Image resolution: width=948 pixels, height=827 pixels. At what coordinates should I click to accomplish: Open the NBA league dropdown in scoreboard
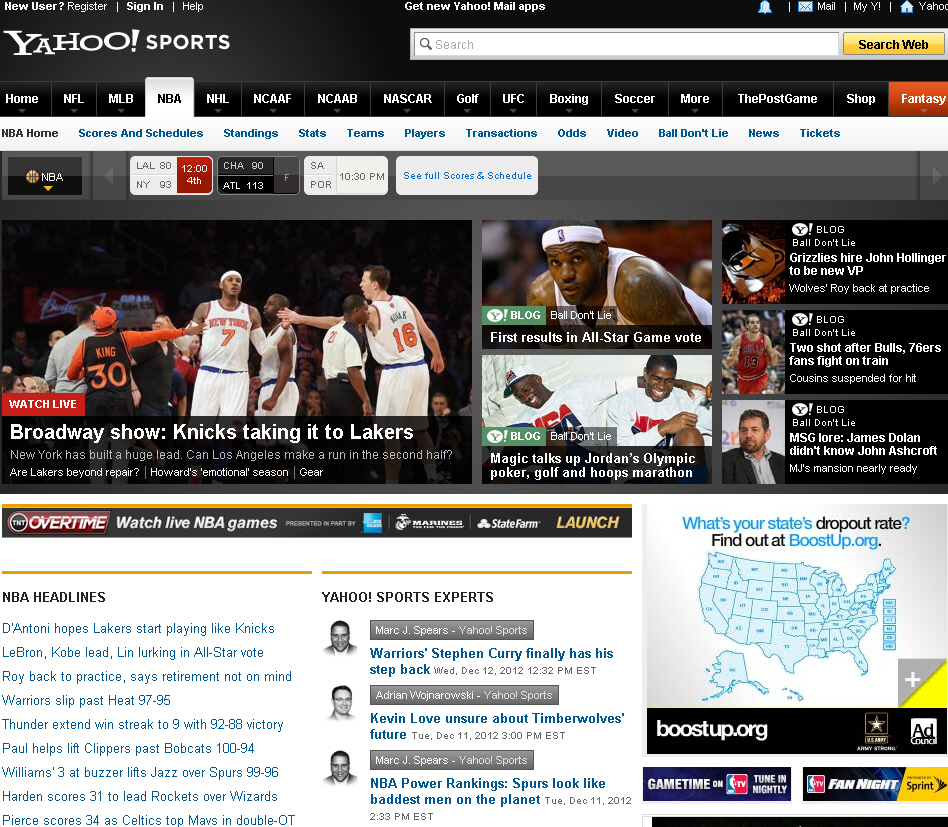coord(45,177)
